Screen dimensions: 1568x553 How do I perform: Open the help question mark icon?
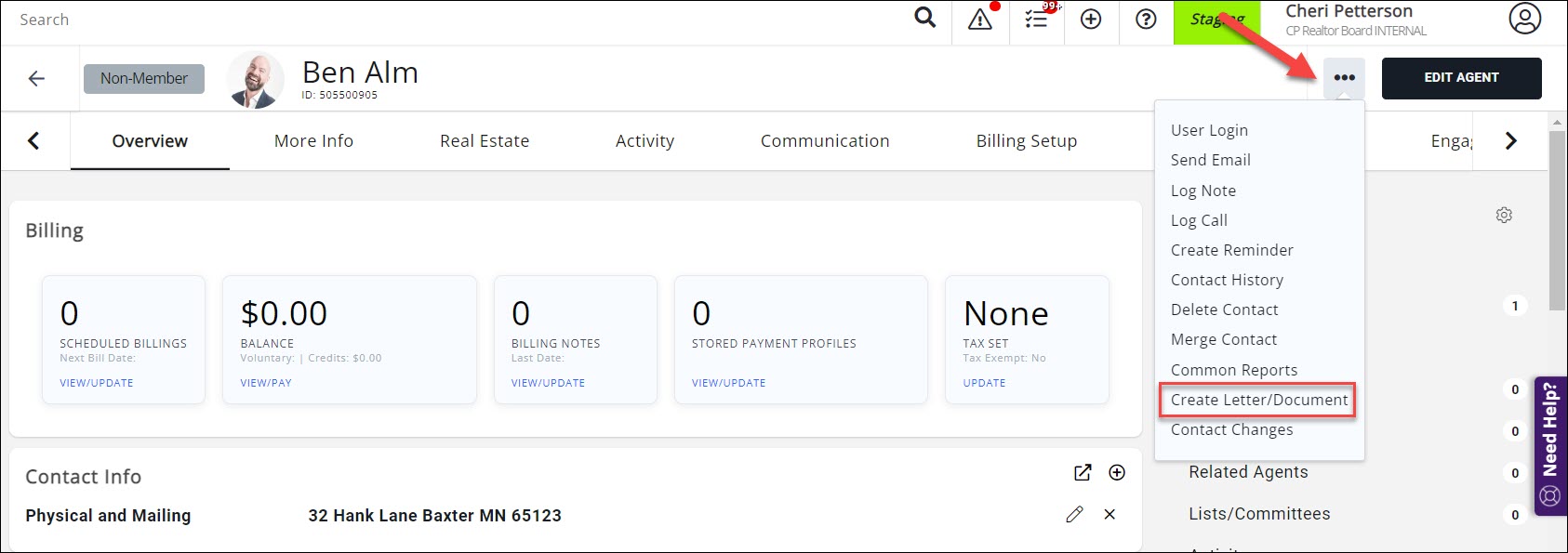point(1146,20)
